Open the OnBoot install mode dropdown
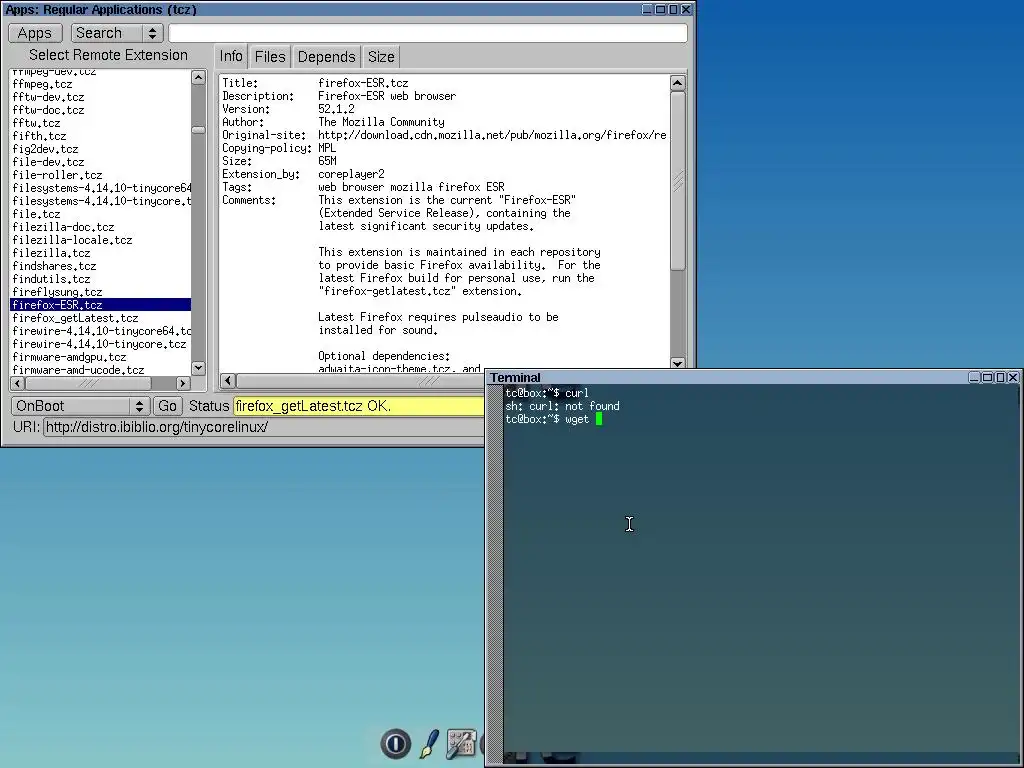1024x768 pixels. [80, 406]
